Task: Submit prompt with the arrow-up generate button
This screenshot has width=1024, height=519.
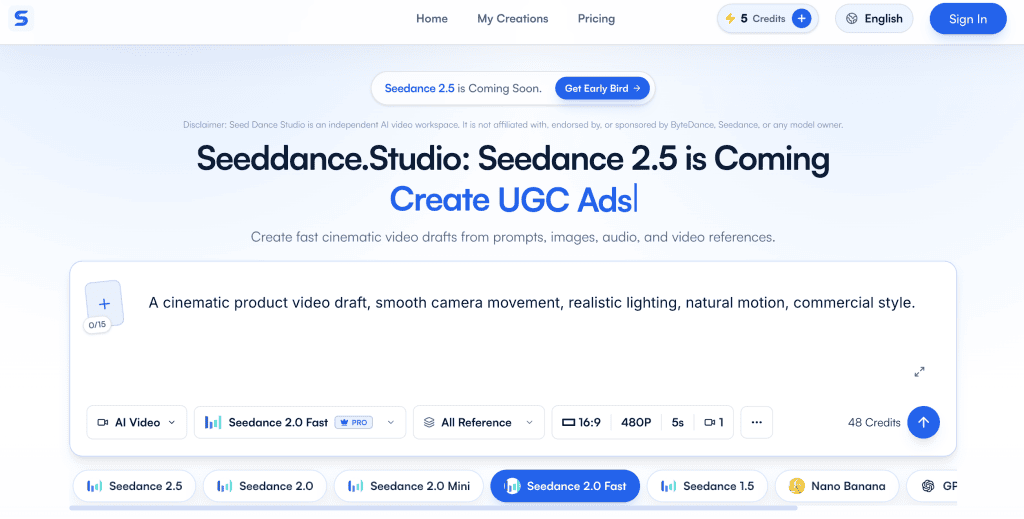Action: [923, 422]
